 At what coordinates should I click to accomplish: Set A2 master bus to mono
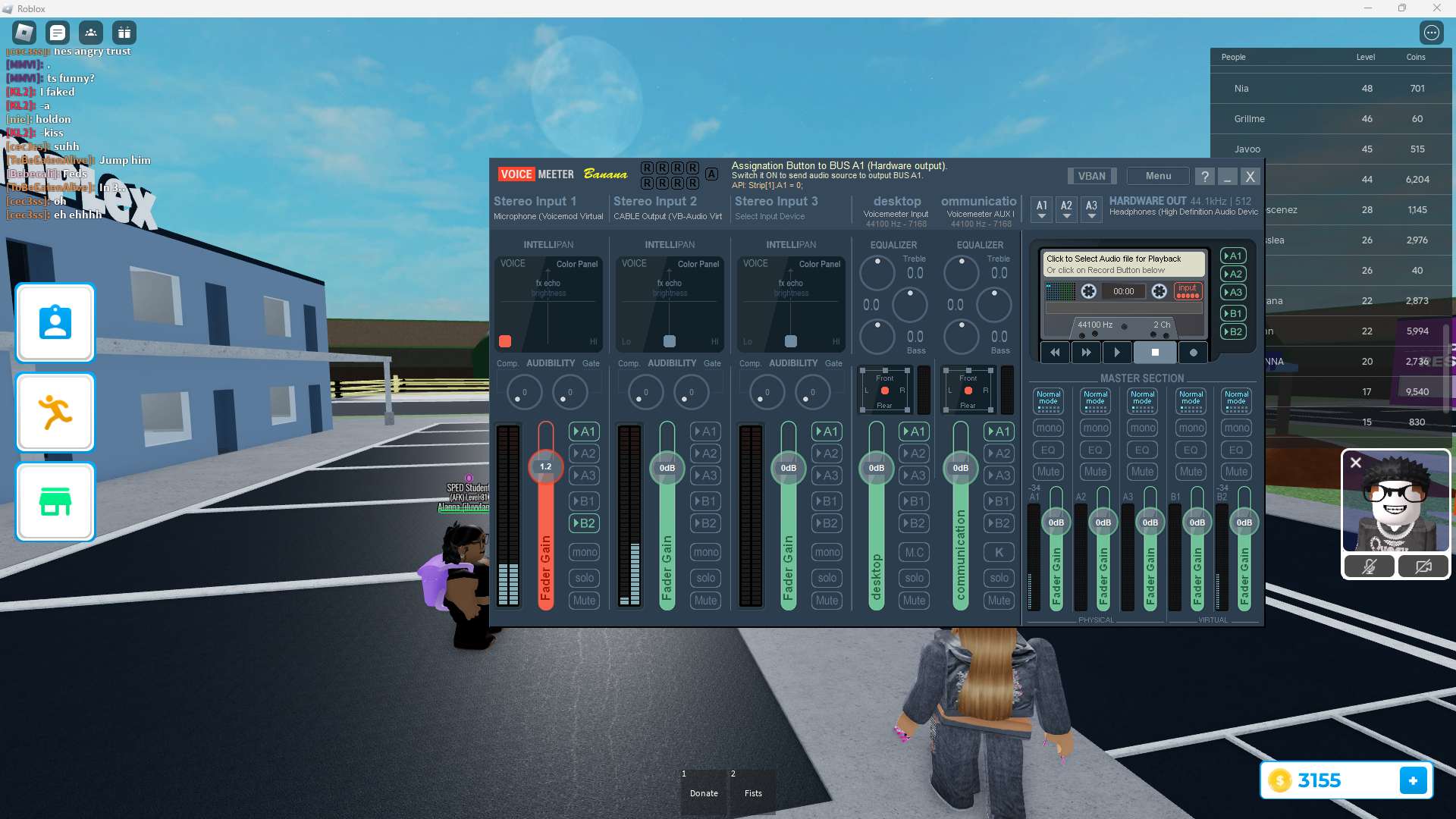(1096, 428)
